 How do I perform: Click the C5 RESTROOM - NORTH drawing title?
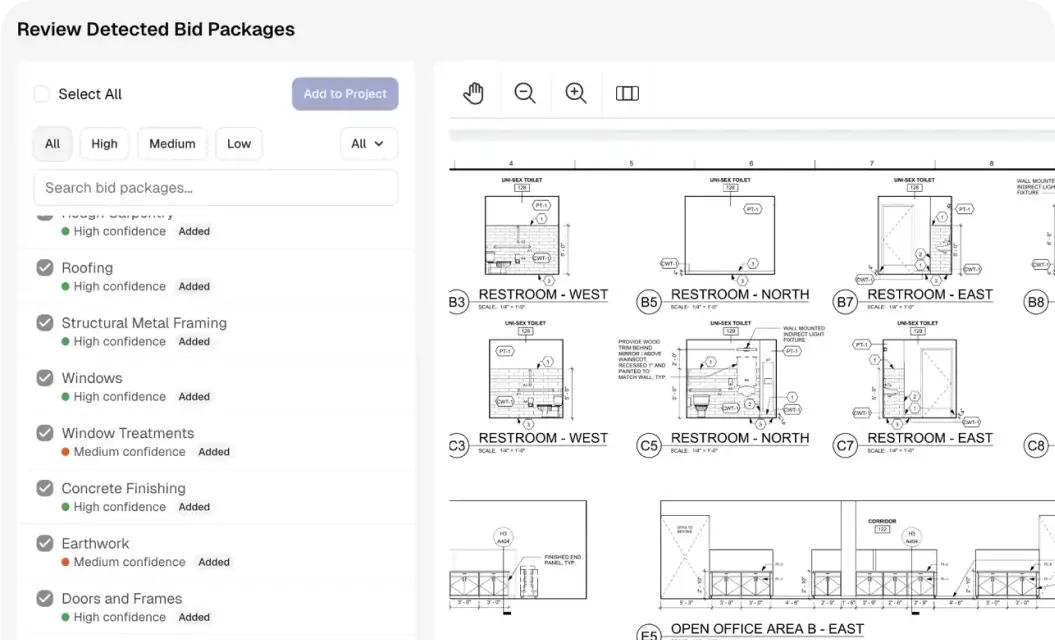pos(740,438)
